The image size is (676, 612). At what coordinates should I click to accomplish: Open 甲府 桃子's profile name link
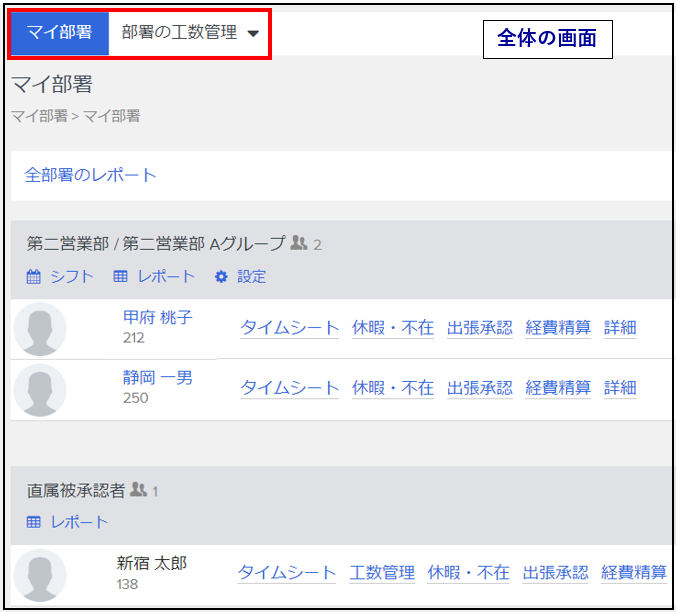[157, 318]
